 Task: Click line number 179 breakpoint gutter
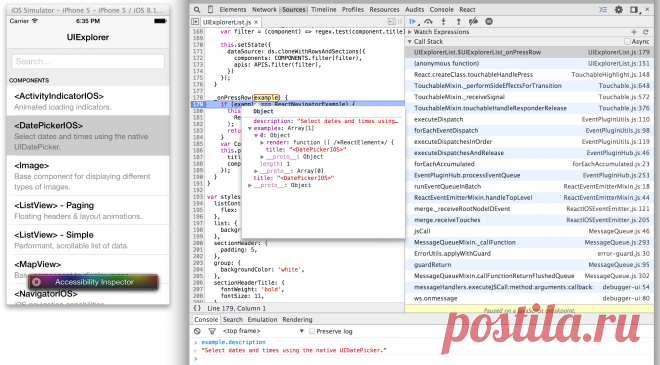tap(198, 104)
